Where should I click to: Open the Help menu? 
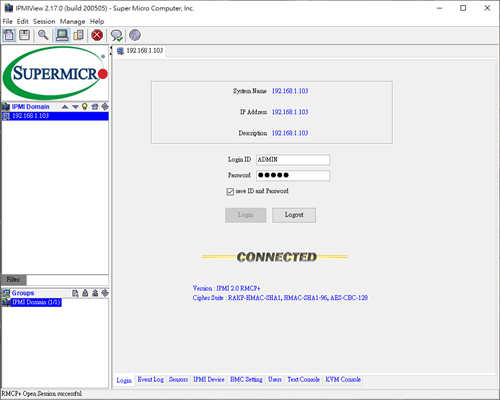point(97,21)
